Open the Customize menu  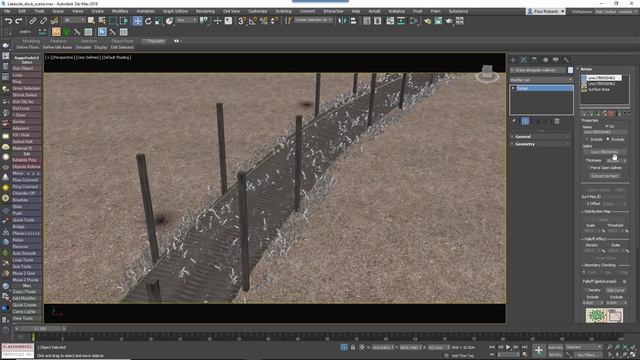(x=258, y=11)
